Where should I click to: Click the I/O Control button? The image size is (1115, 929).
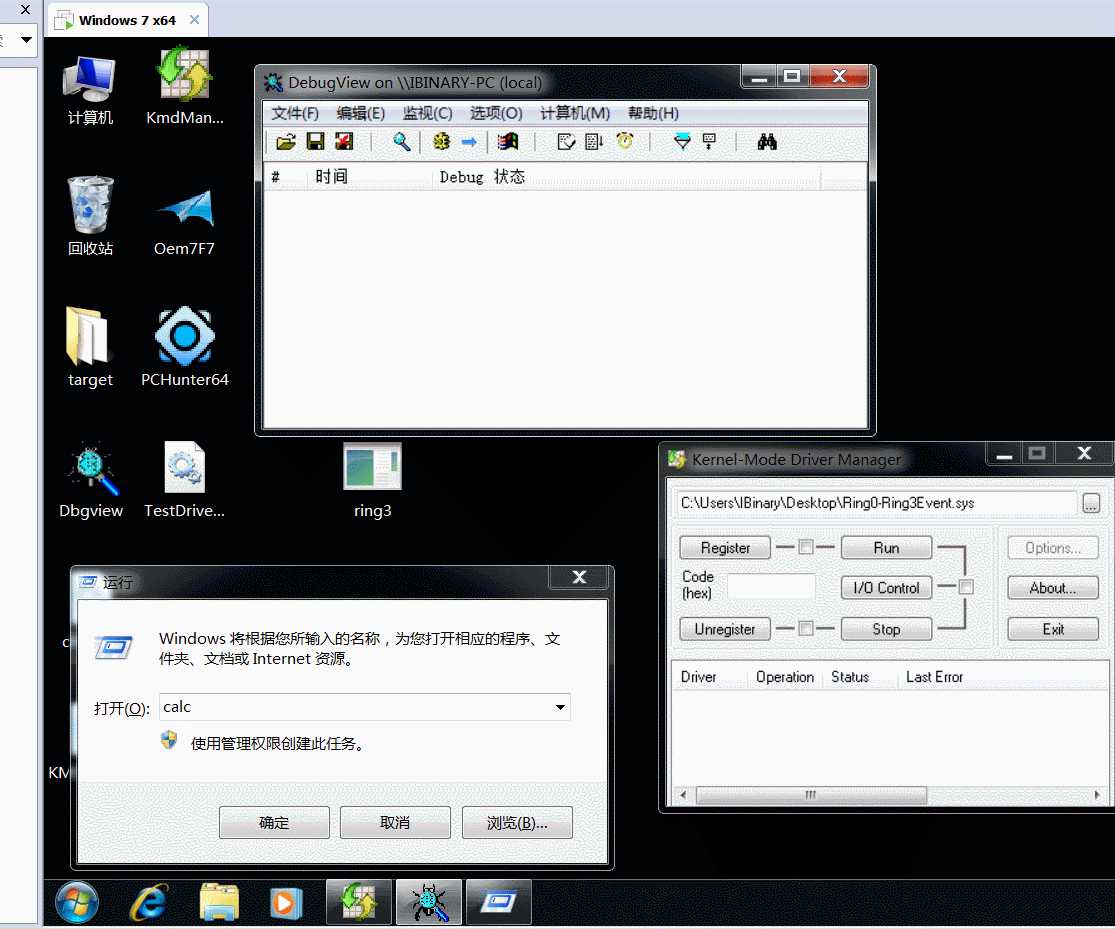pyautogui.click(x=886, y=588)
